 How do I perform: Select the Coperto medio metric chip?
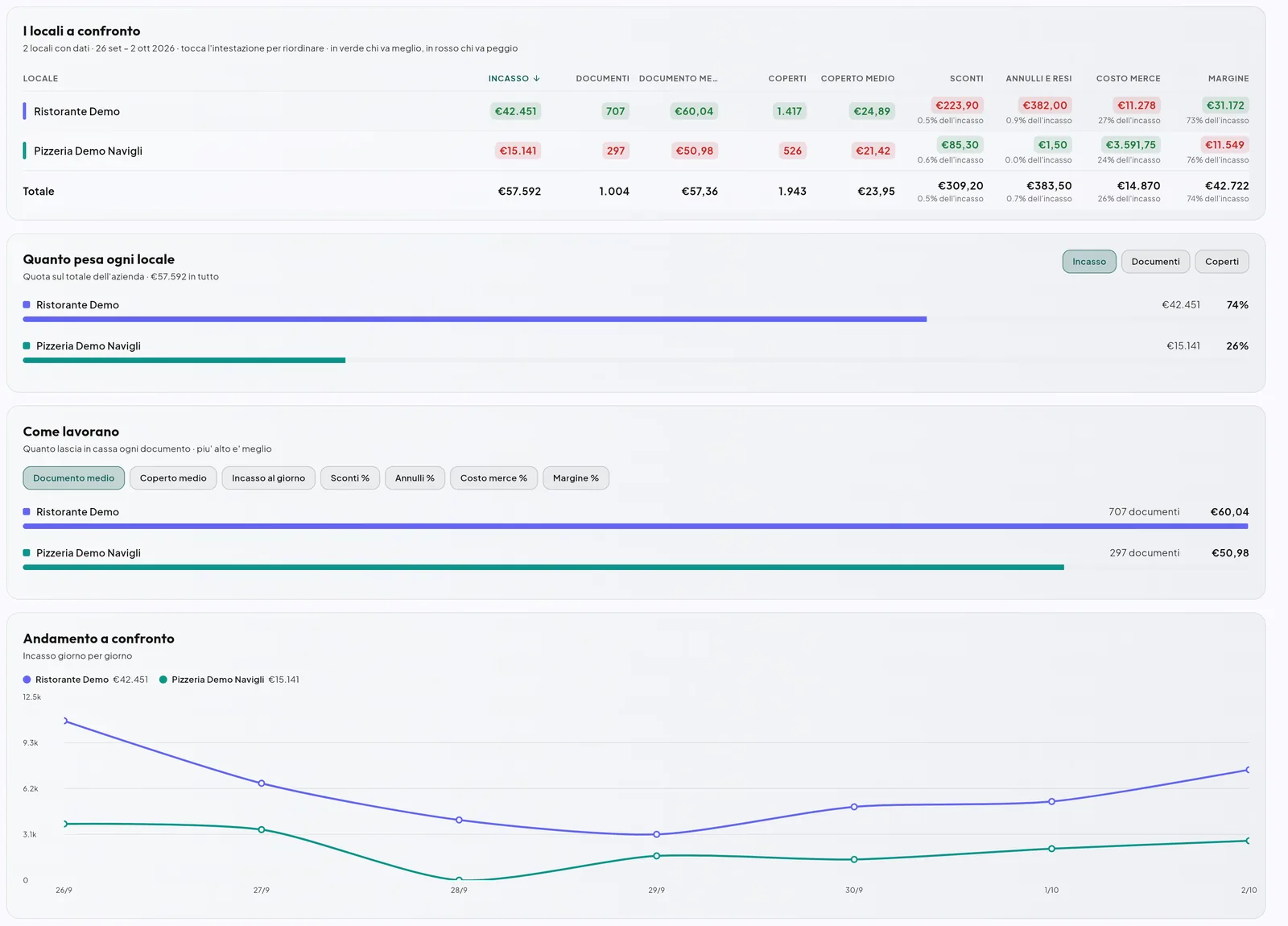173,478
